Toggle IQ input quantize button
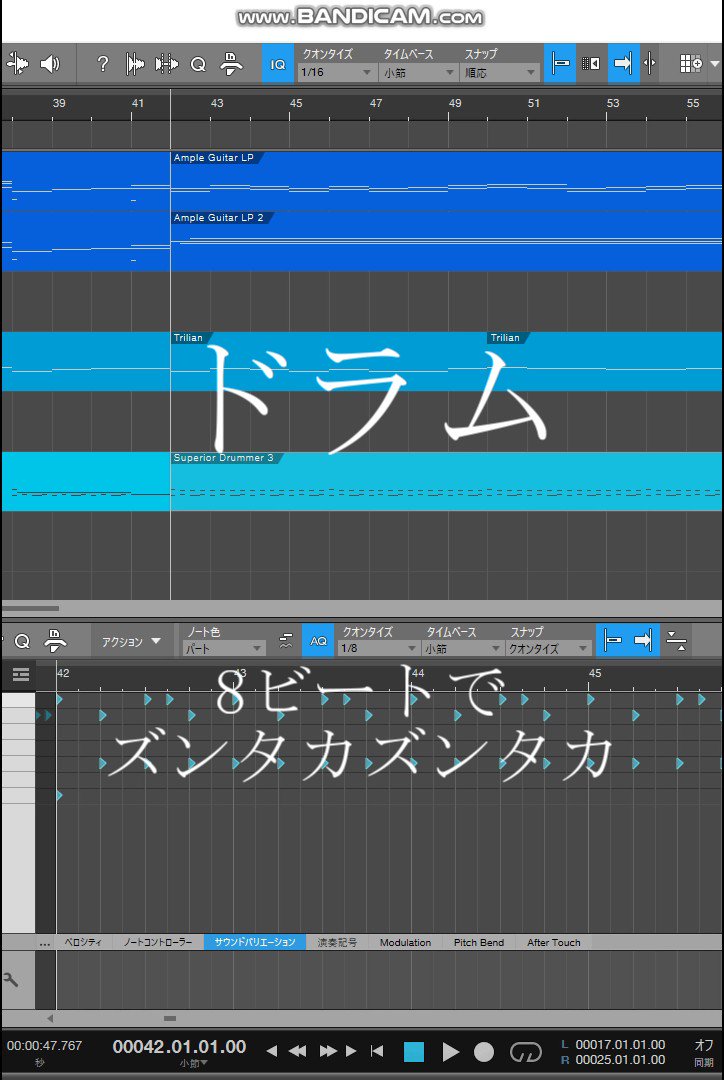Screen dimensions: 724x1080 coord(278,63)
